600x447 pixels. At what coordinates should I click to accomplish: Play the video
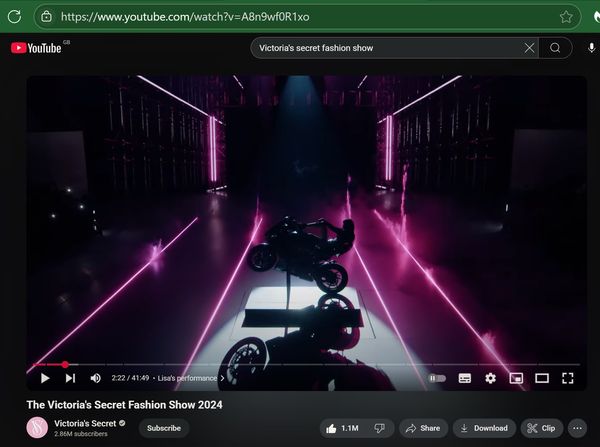point(45,378)
